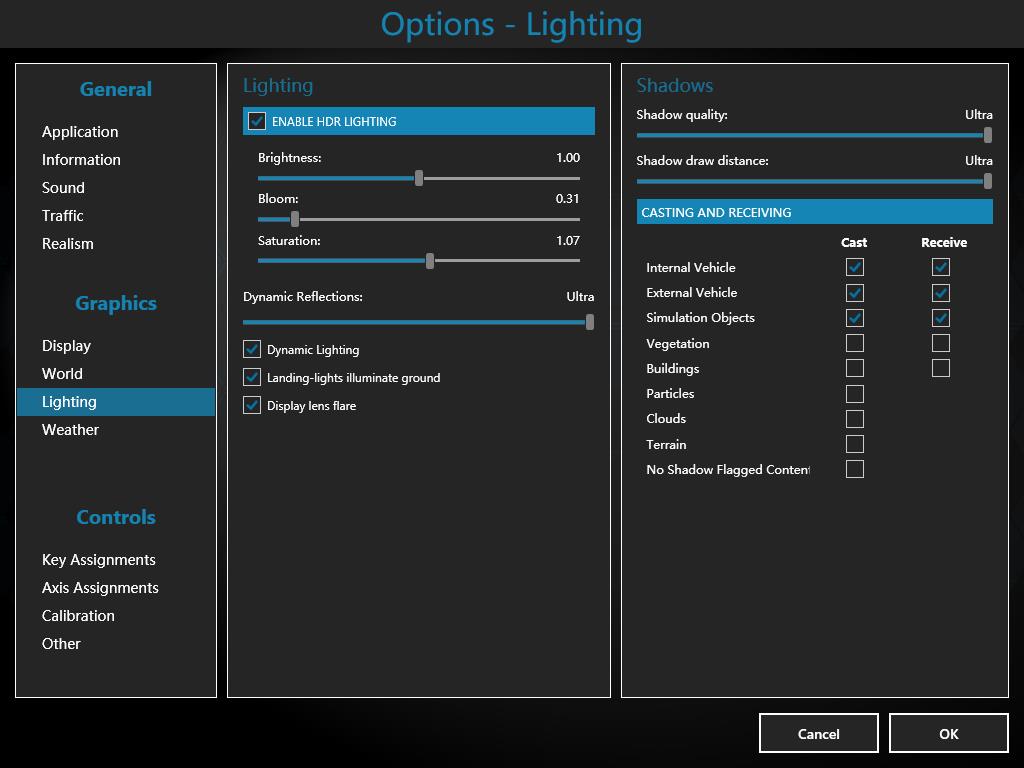1024x768 pixels.
Task: Turn off Display lens flare
Action: tap(252, 405)
